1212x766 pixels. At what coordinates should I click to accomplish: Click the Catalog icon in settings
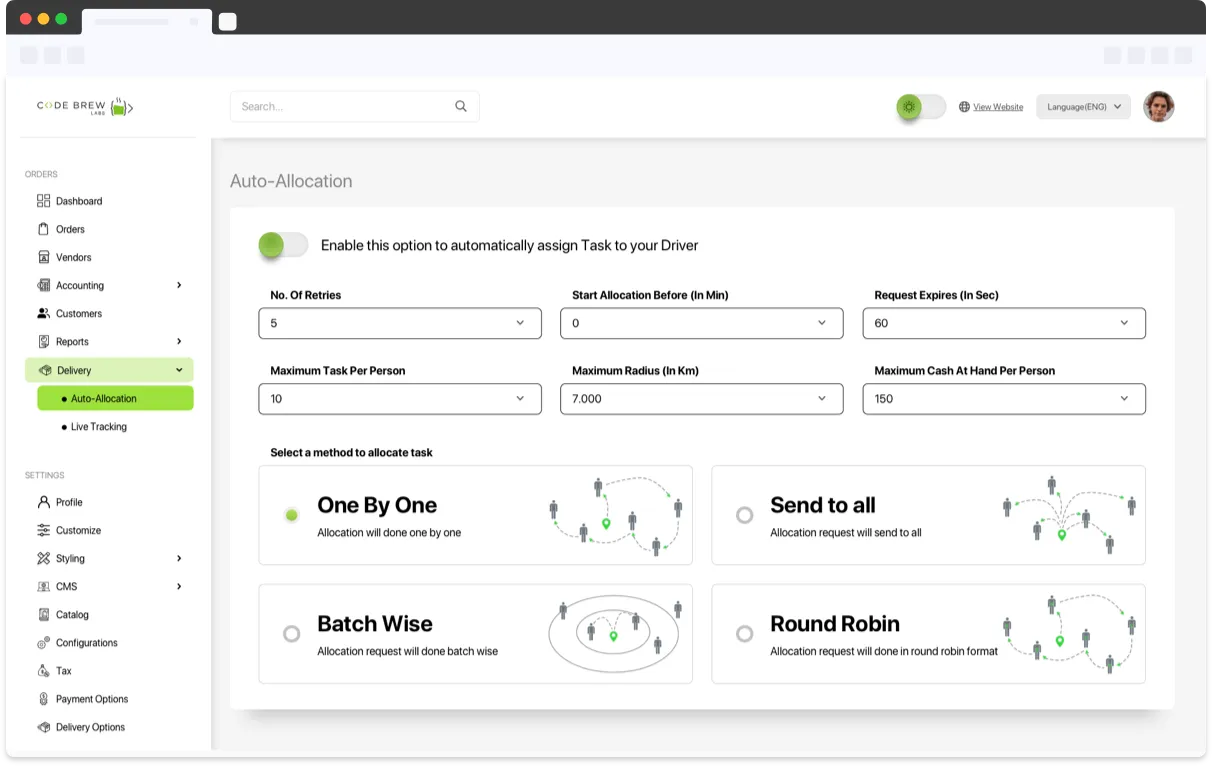43,614
